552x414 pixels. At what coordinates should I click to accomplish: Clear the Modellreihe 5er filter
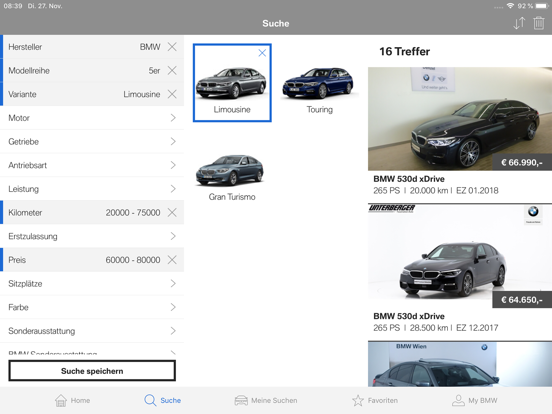tap(172, 70)
